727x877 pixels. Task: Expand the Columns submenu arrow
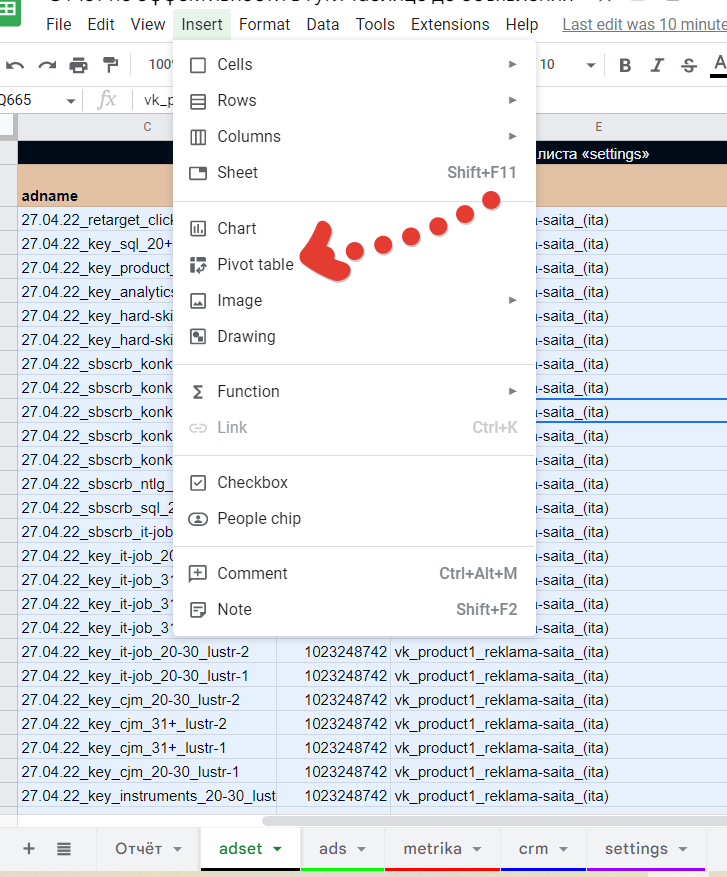click(x=512, y=136)
